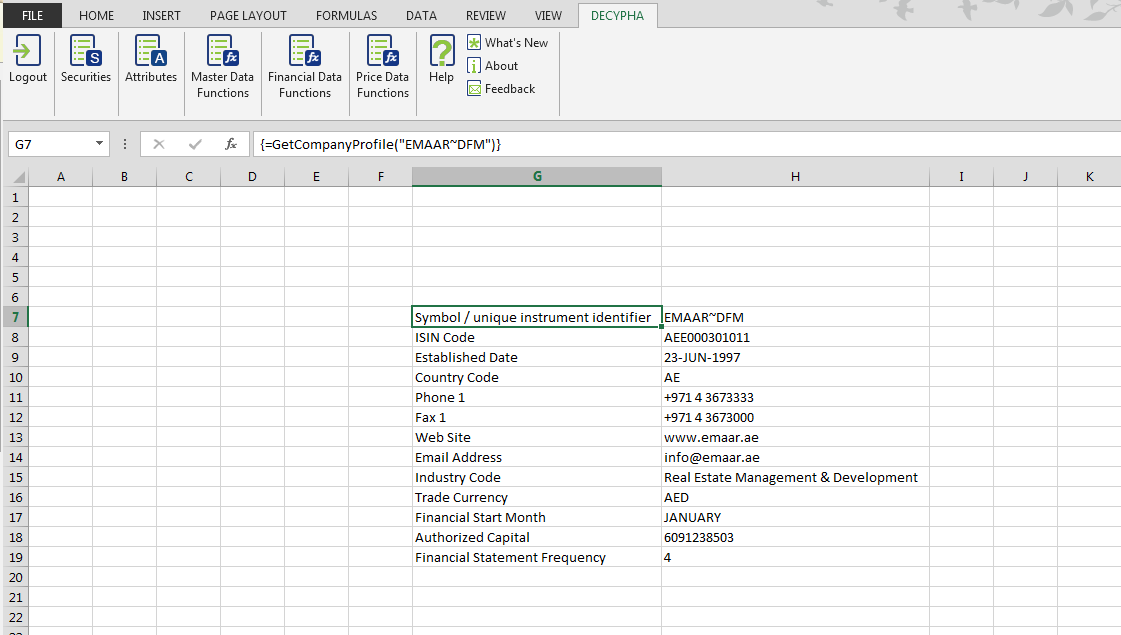Select the cell containing EMAAR~DFM

pos(795,318)
